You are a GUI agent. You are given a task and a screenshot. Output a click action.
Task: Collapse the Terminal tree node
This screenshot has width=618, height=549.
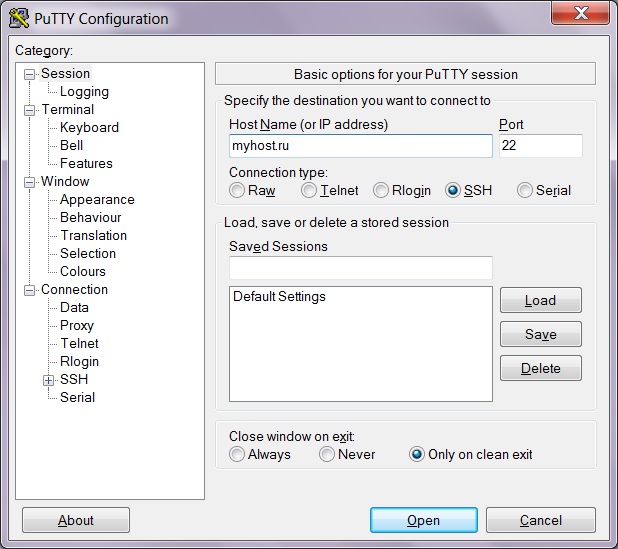pyautogui.click(x=29, y=110)
